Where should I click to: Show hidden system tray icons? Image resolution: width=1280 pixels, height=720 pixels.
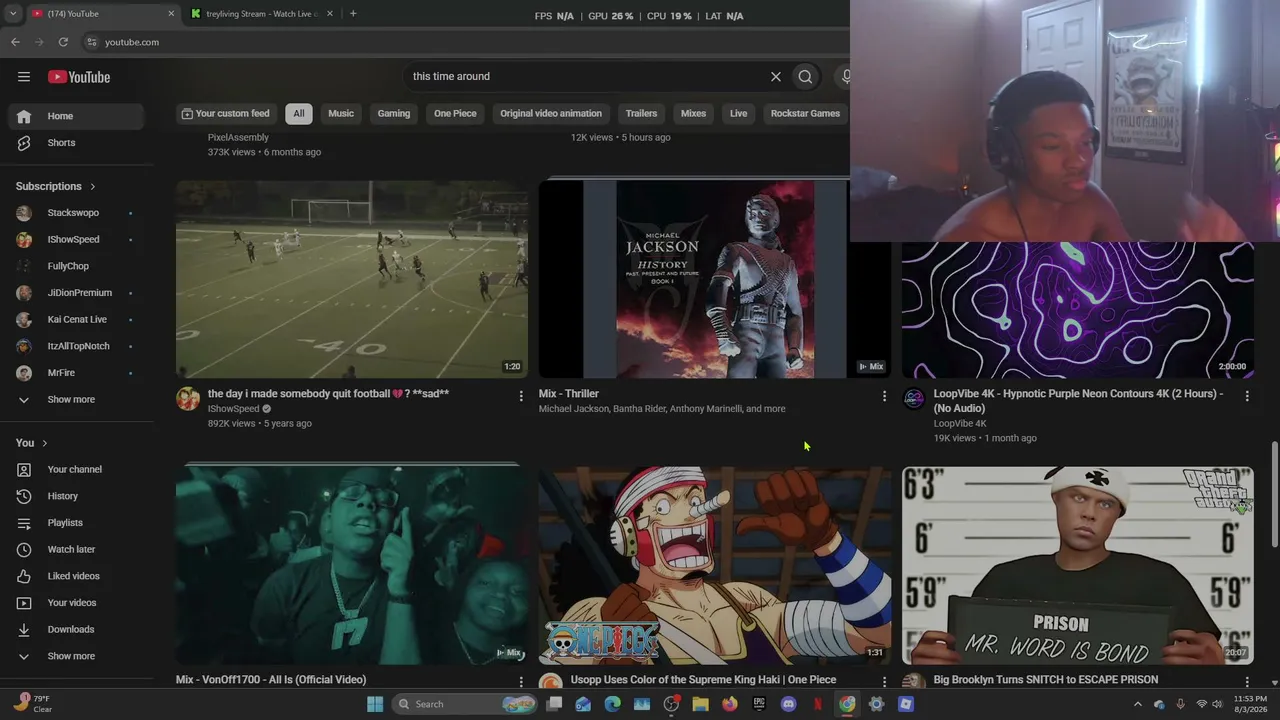[1137, 704]
